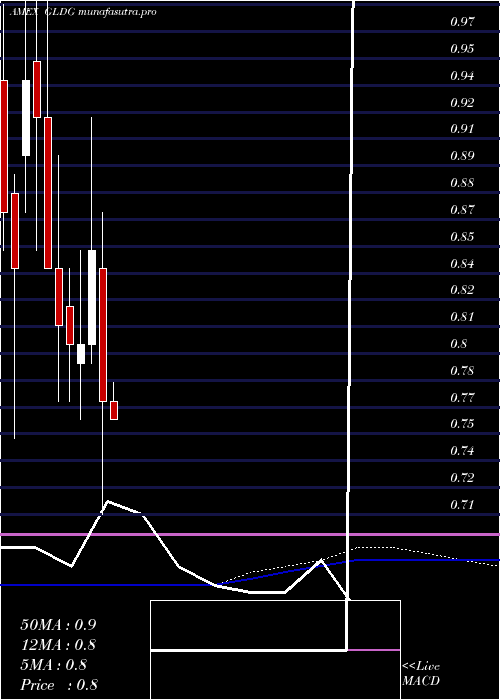Click the 0.72 price axis label

[x=462, y=478]
